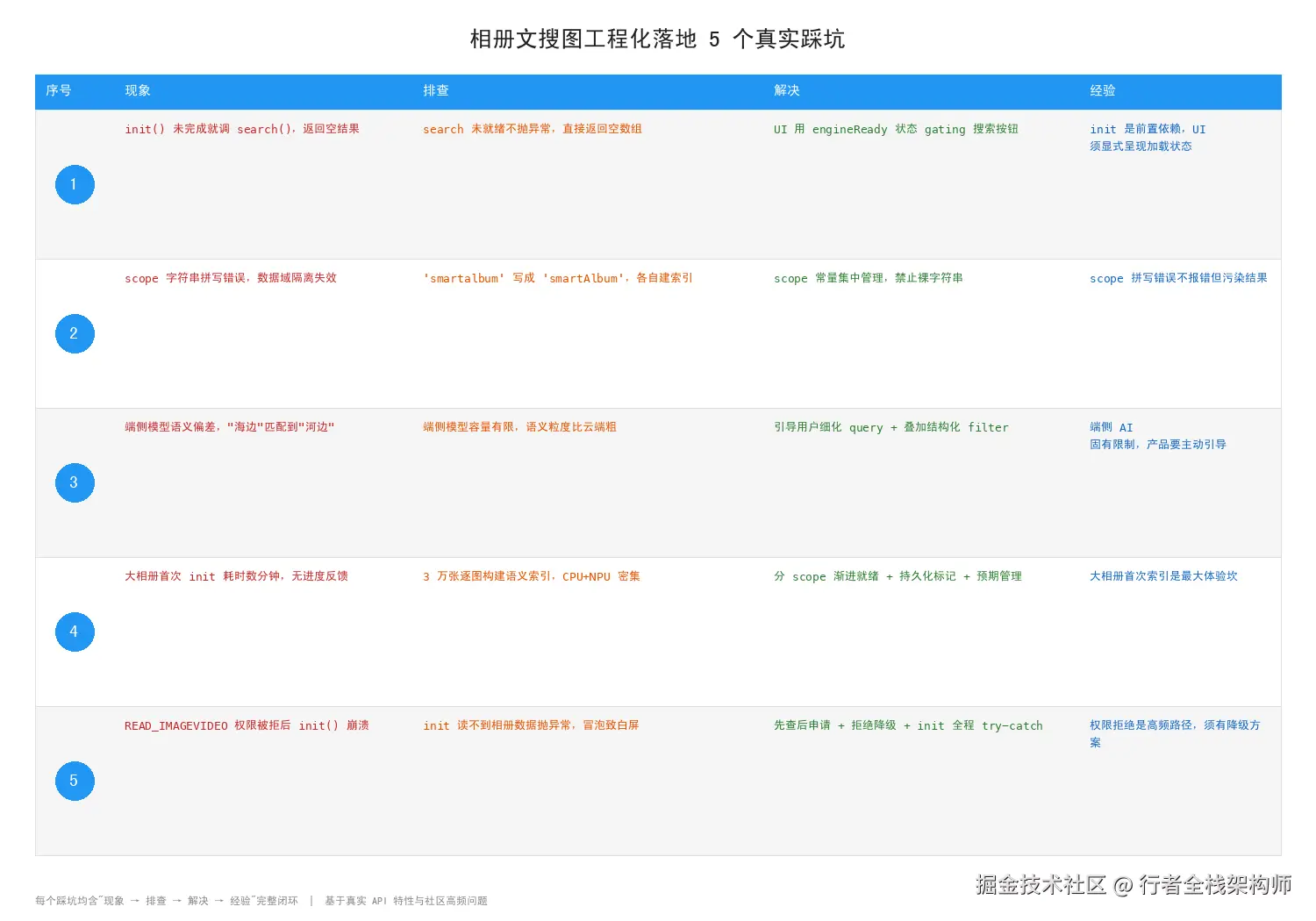This screenshot has height=921, width=1316.
Task: Select the cell '端侧模型语义偏差，"海边"匹配到"河边"'
Action: click(x=230, y=427)
